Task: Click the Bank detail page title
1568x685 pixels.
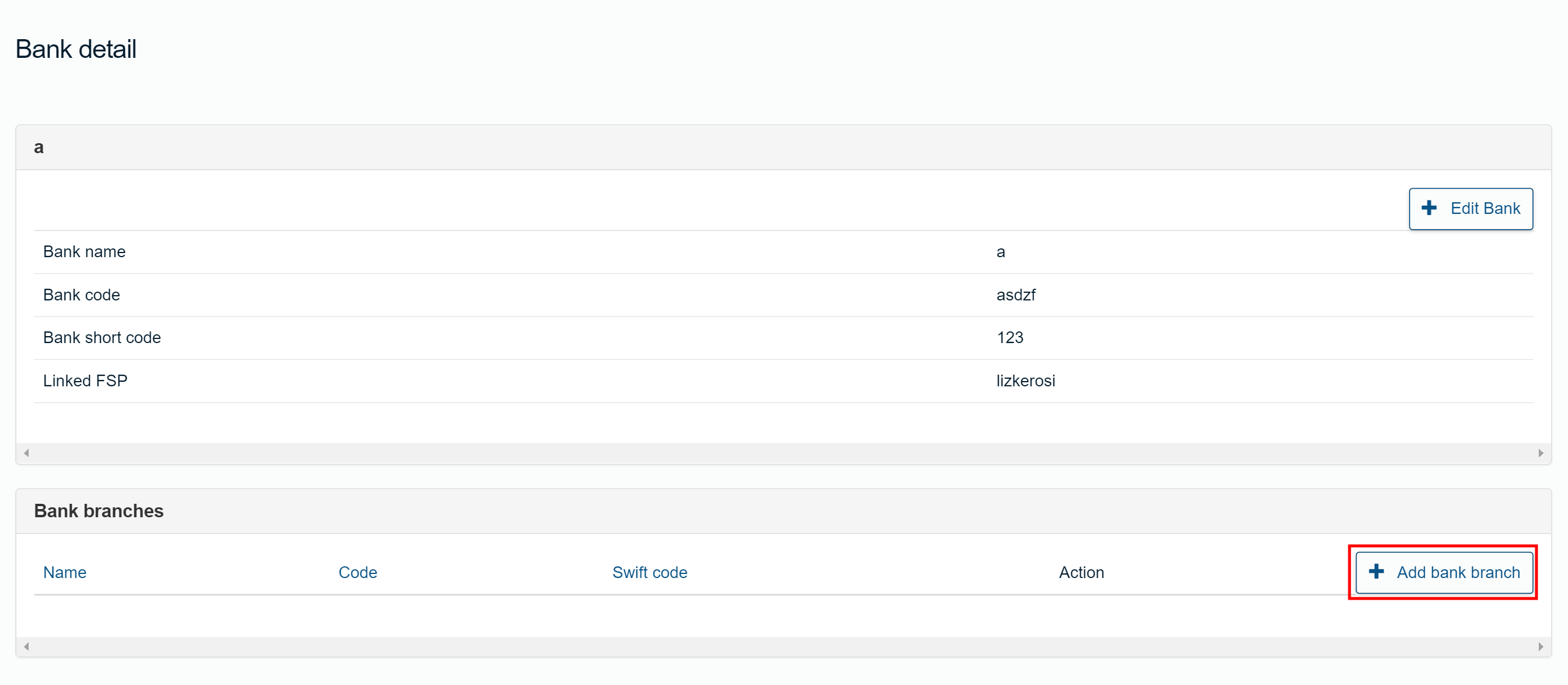Action: [75, 49]
